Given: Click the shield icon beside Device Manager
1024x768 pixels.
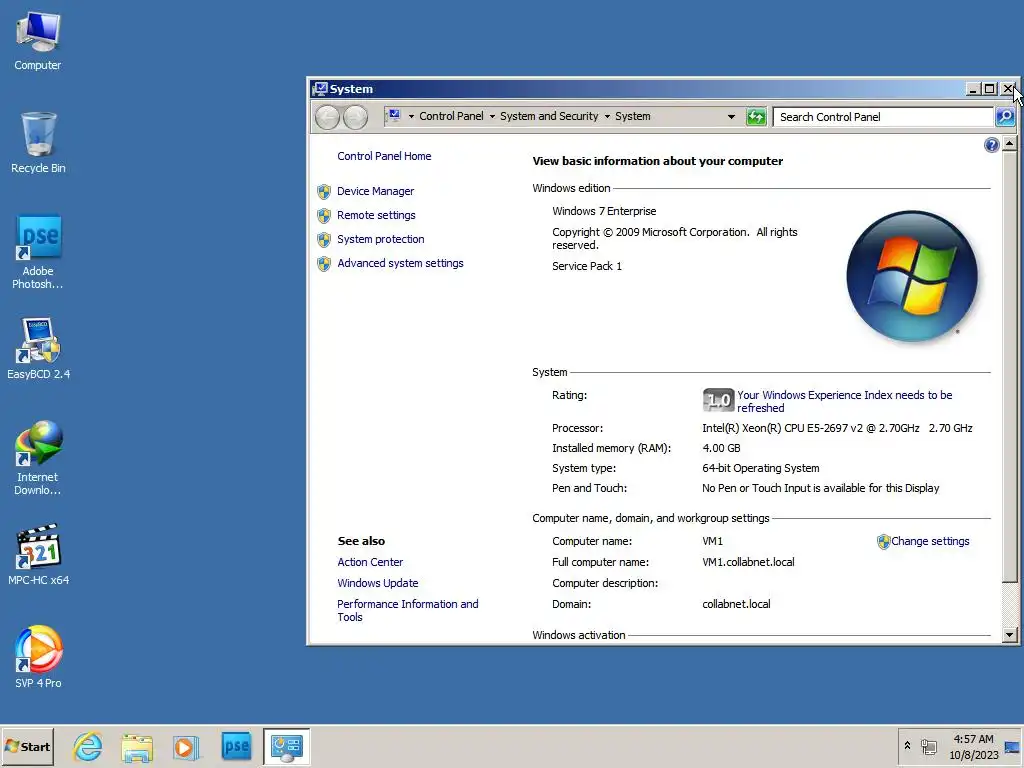Looking at the screenshot, I should coord(324,191).
